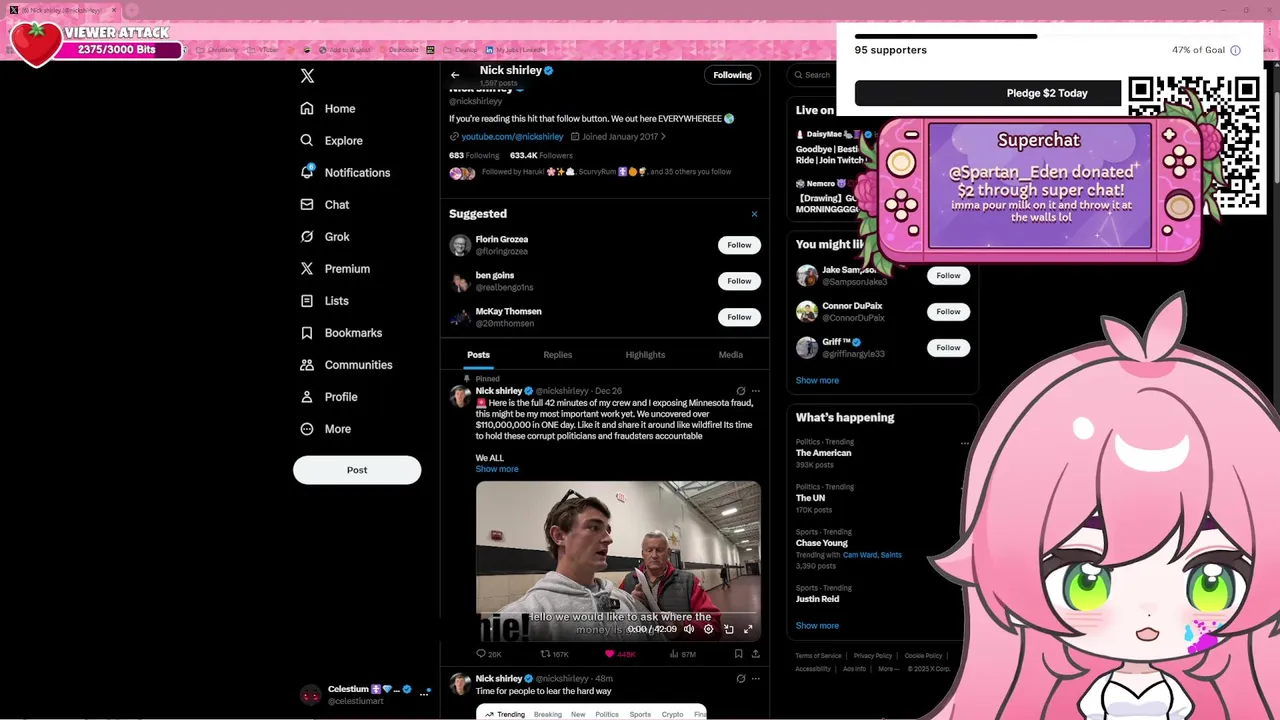The width and height of the screenshot is (1280, 720).
Task: Open the 633.4K Followers list
Action: coord(541,156)
